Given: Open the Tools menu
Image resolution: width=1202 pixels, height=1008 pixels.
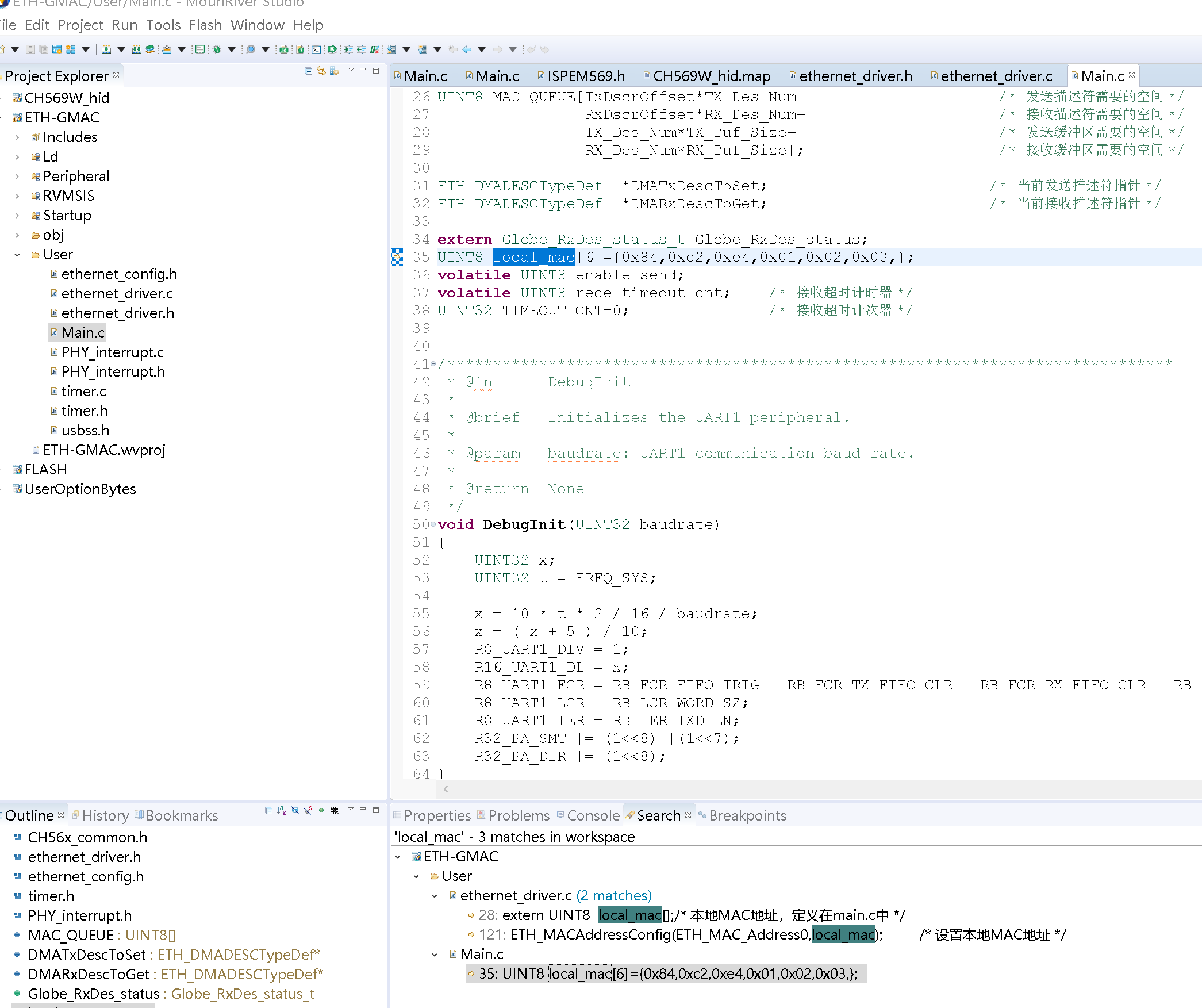Looking at the screenshot, I should (x=163, y=25).
